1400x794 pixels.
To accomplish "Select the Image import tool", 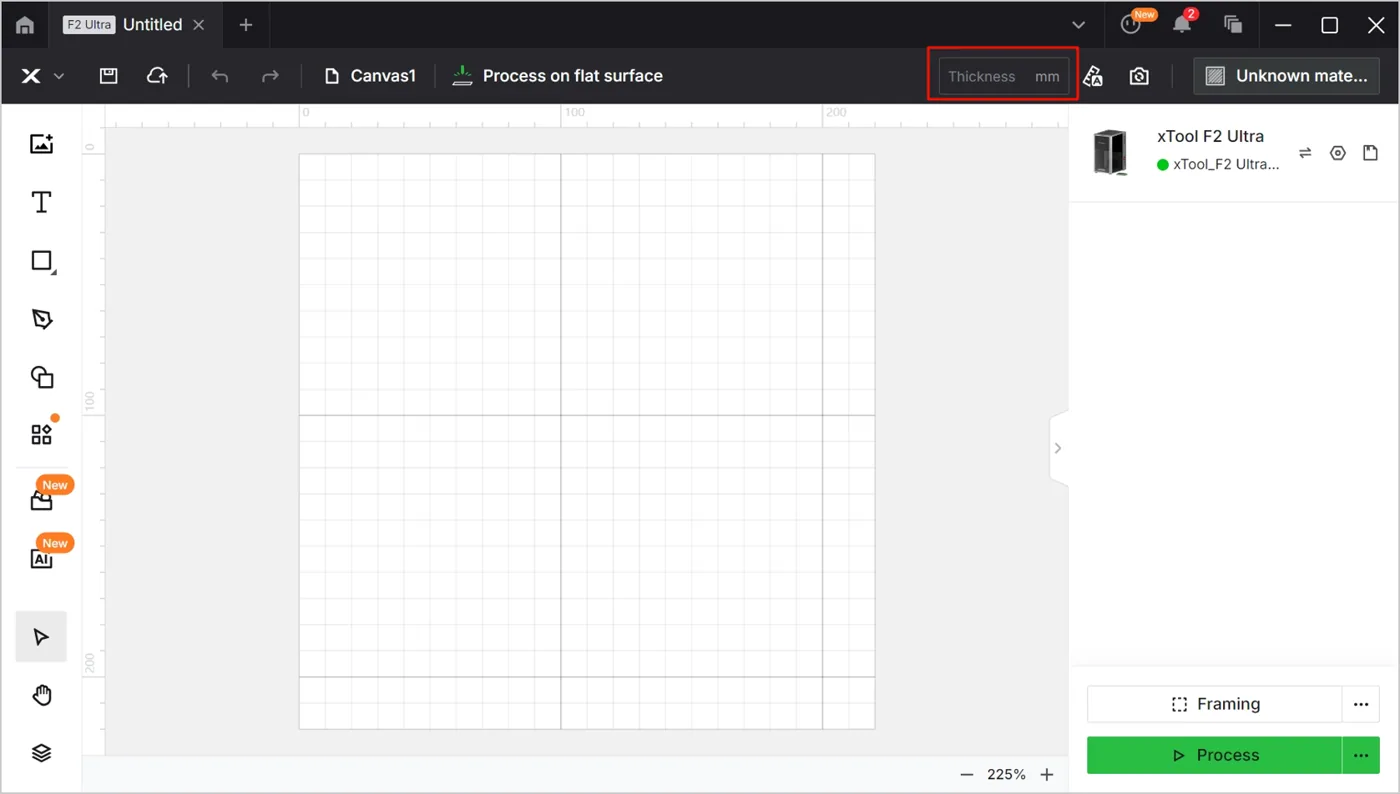I will (41, 144).
